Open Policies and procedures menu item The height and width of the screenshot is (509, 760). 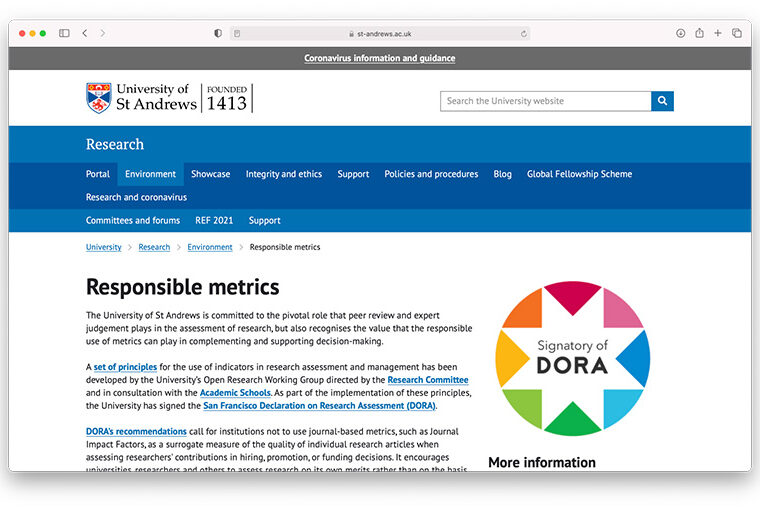pyautogui.click(x=431, y=174)
